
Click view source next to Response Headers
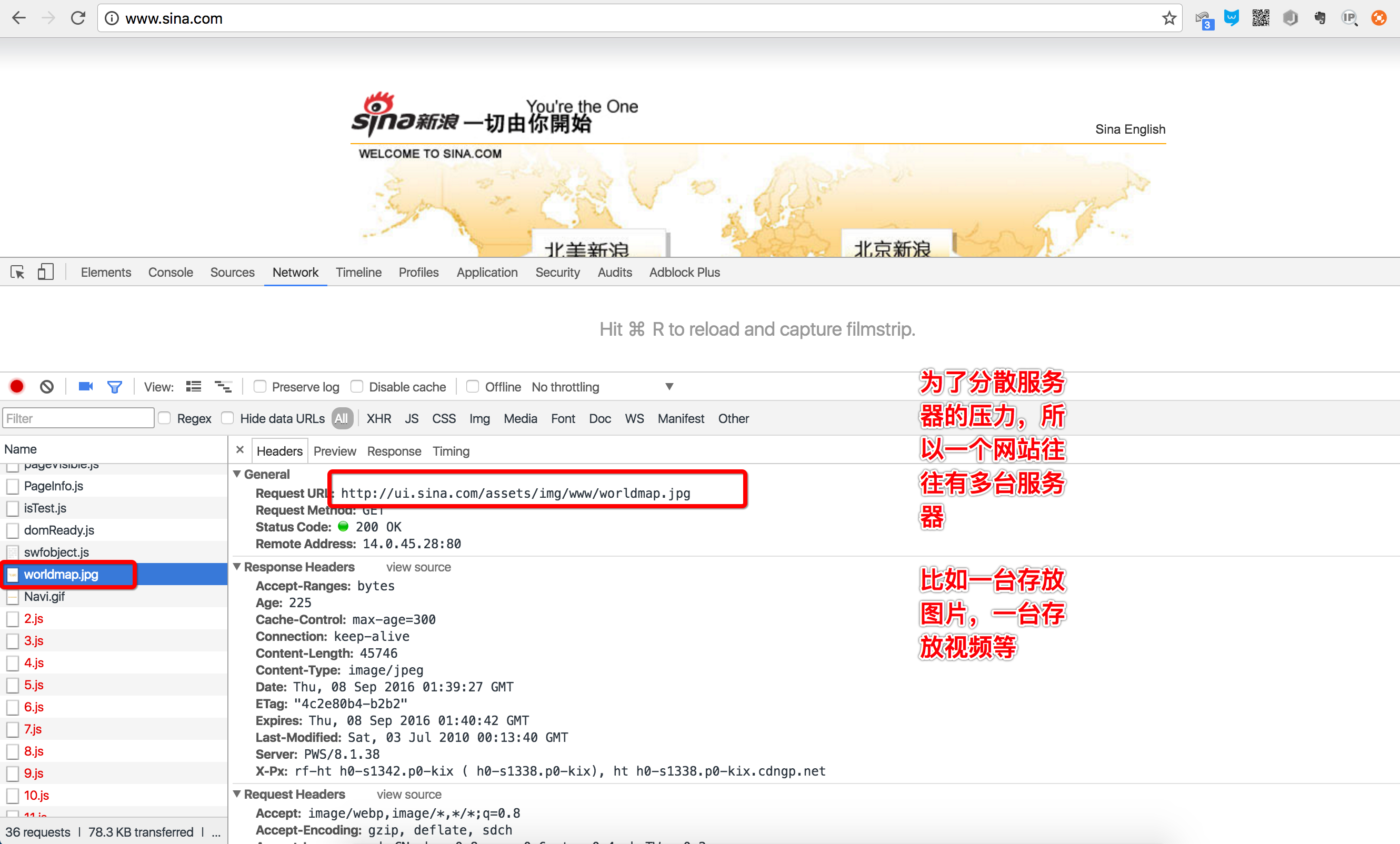tap(418, 567)
